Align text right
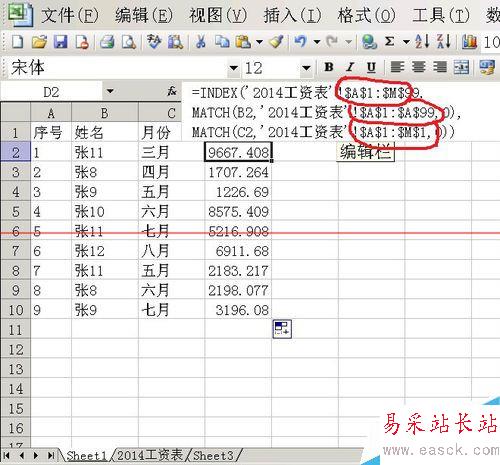 pyautogui.click(x=440, y=67)
